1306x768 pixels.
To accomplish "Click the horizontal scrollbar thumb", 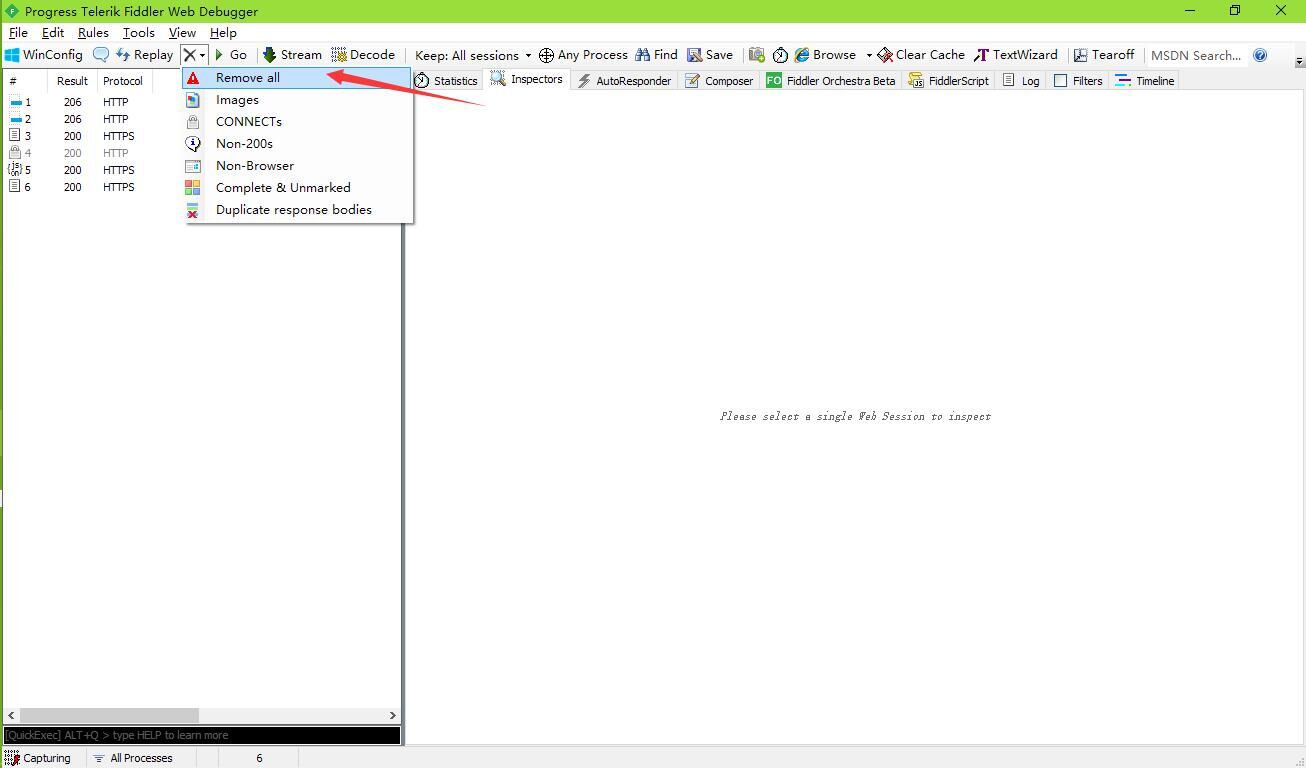I will click(x=109, y=715).
